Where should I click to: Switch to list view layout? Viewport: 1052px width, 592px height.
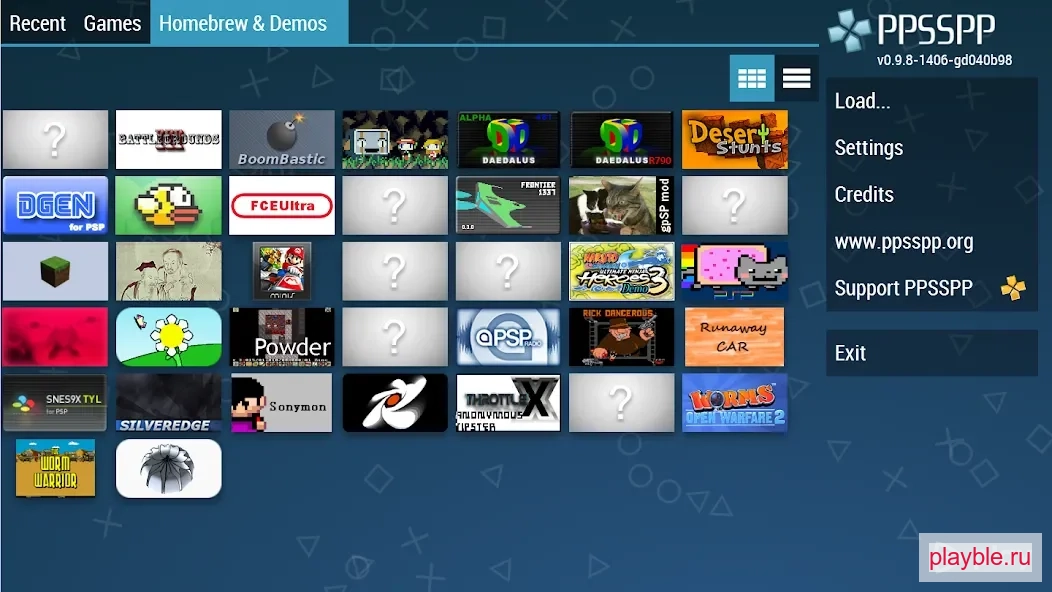796,79
